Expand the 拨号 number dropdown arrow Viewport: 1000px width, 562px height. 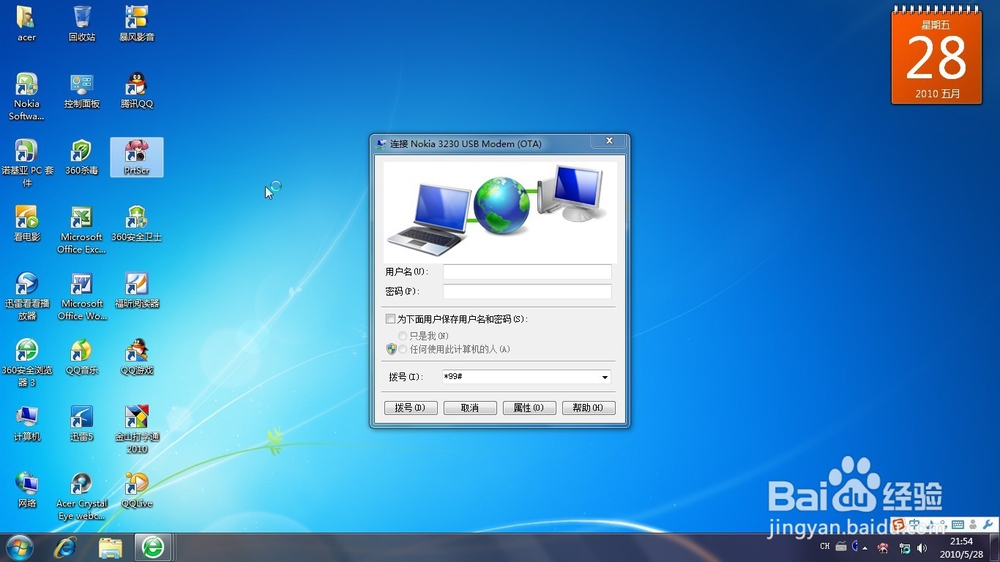[605, 377]
